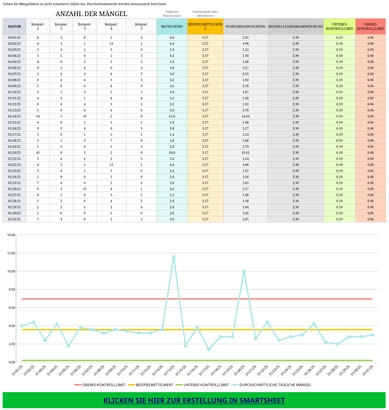
Task: Click 'Durchschnittliche tägliche Mängel' legend entry
Action: click(271, 385)
